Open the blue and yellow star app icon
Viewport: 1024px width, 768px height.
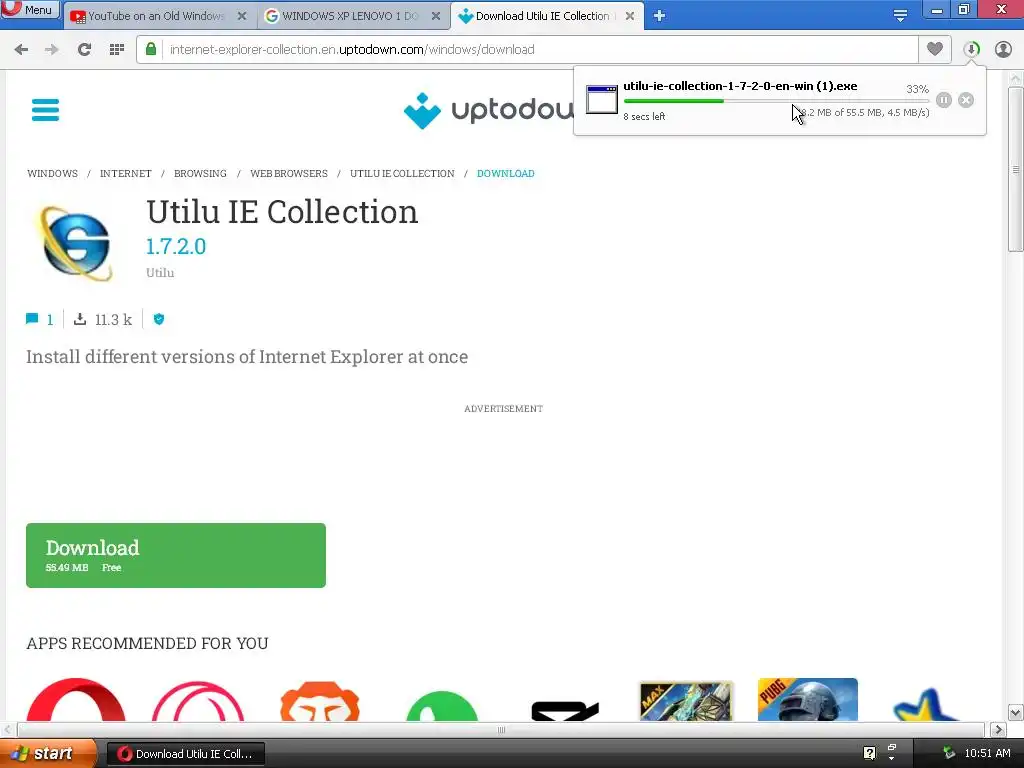926,704
